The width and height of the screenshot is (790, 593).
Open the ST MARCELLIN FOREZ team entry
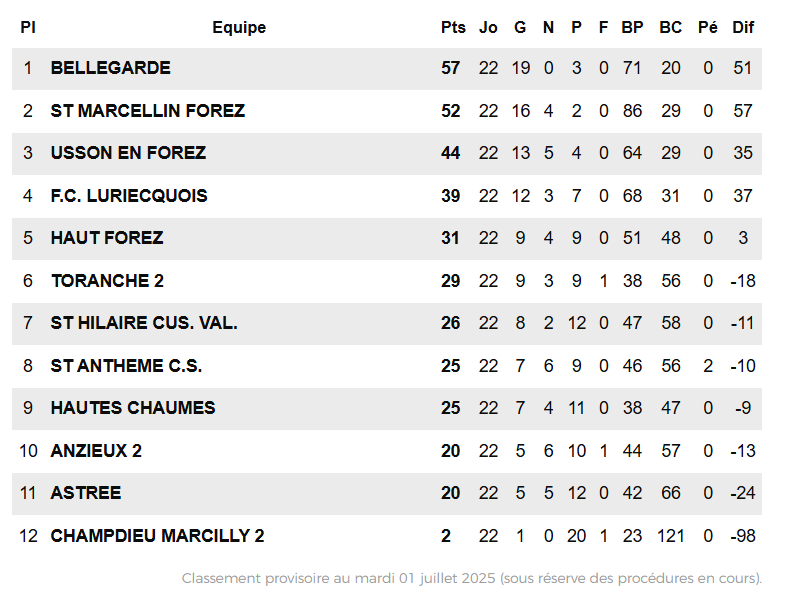coord(148,110)
